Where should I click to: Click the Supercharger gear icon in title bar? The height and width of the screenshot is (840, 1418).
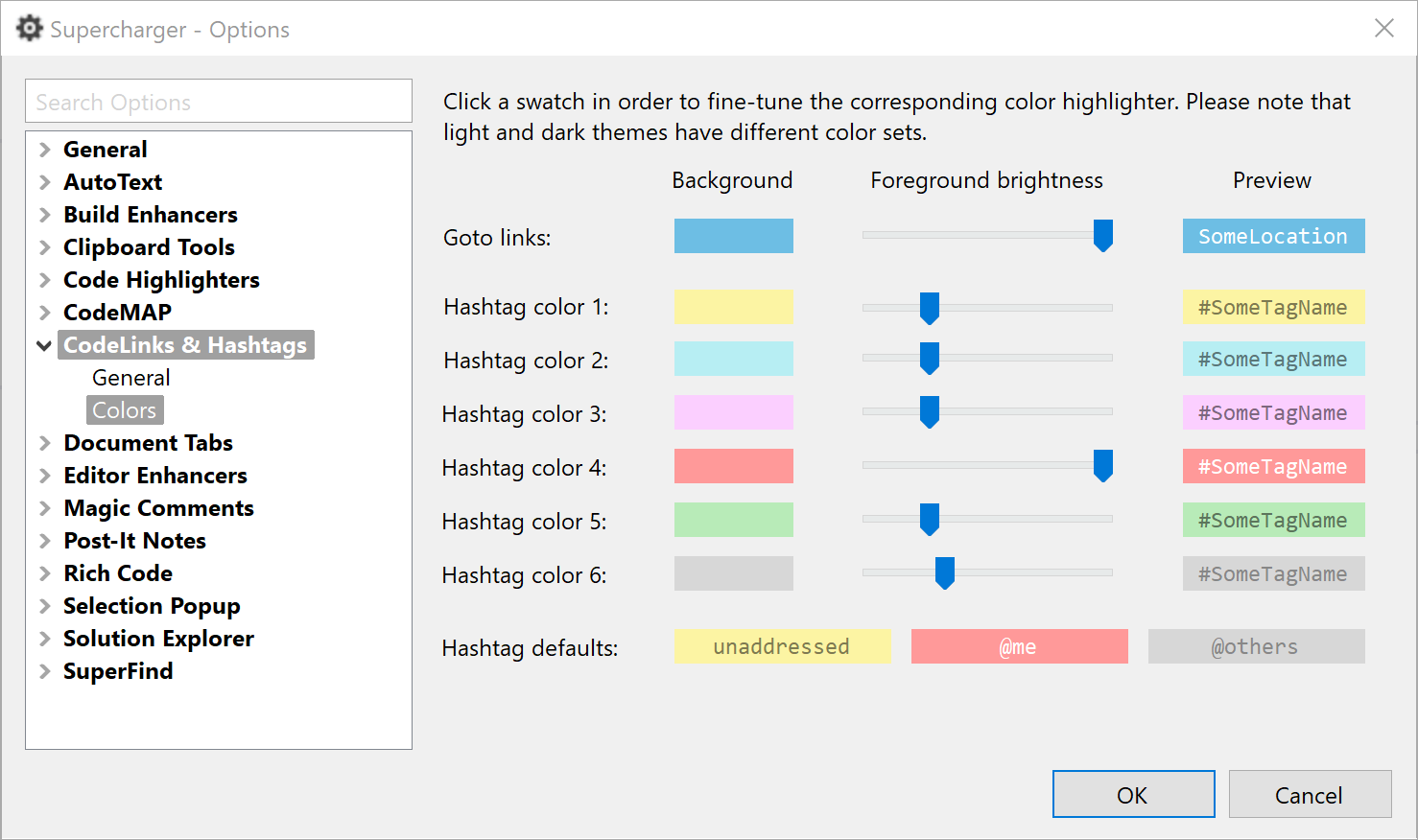coord(30,29)
